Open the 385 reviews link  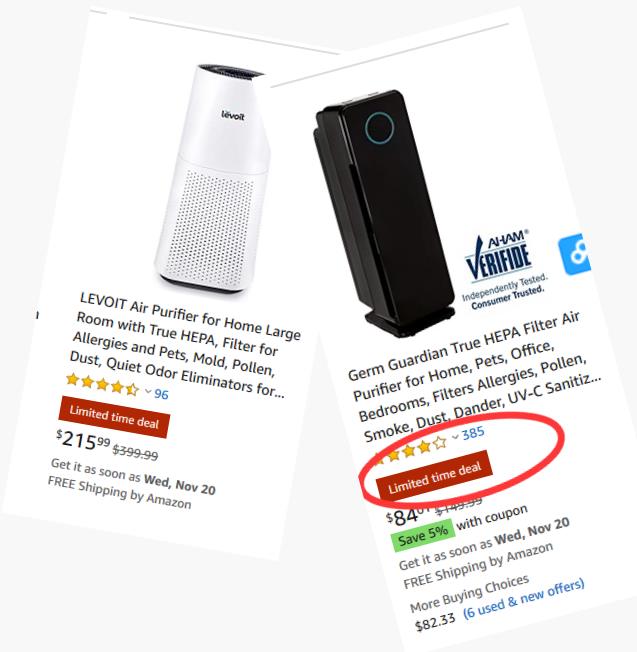tap(473, 433)
